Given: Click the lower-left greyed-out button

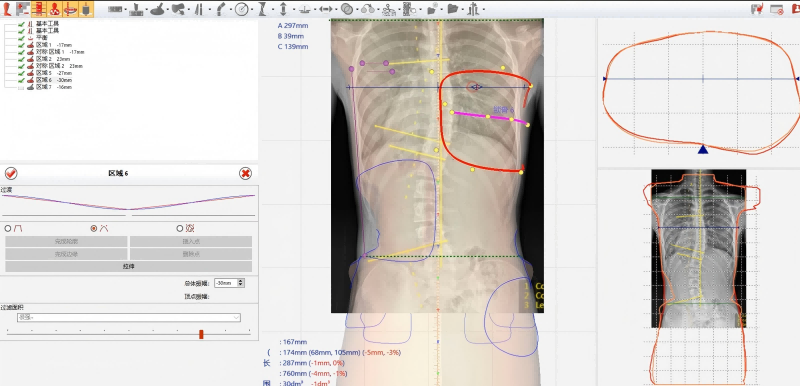Looking at the screenshot, I should (x=66, y=254).
